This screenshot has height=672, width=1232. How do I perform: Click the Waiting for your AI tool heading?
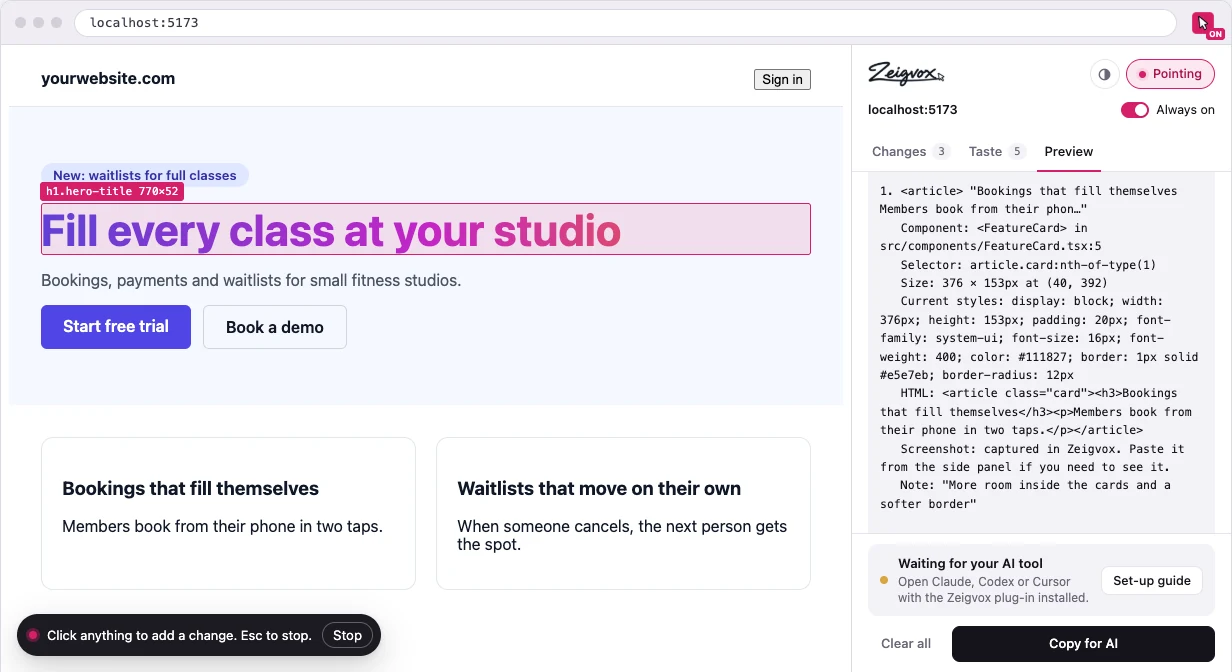970,564
